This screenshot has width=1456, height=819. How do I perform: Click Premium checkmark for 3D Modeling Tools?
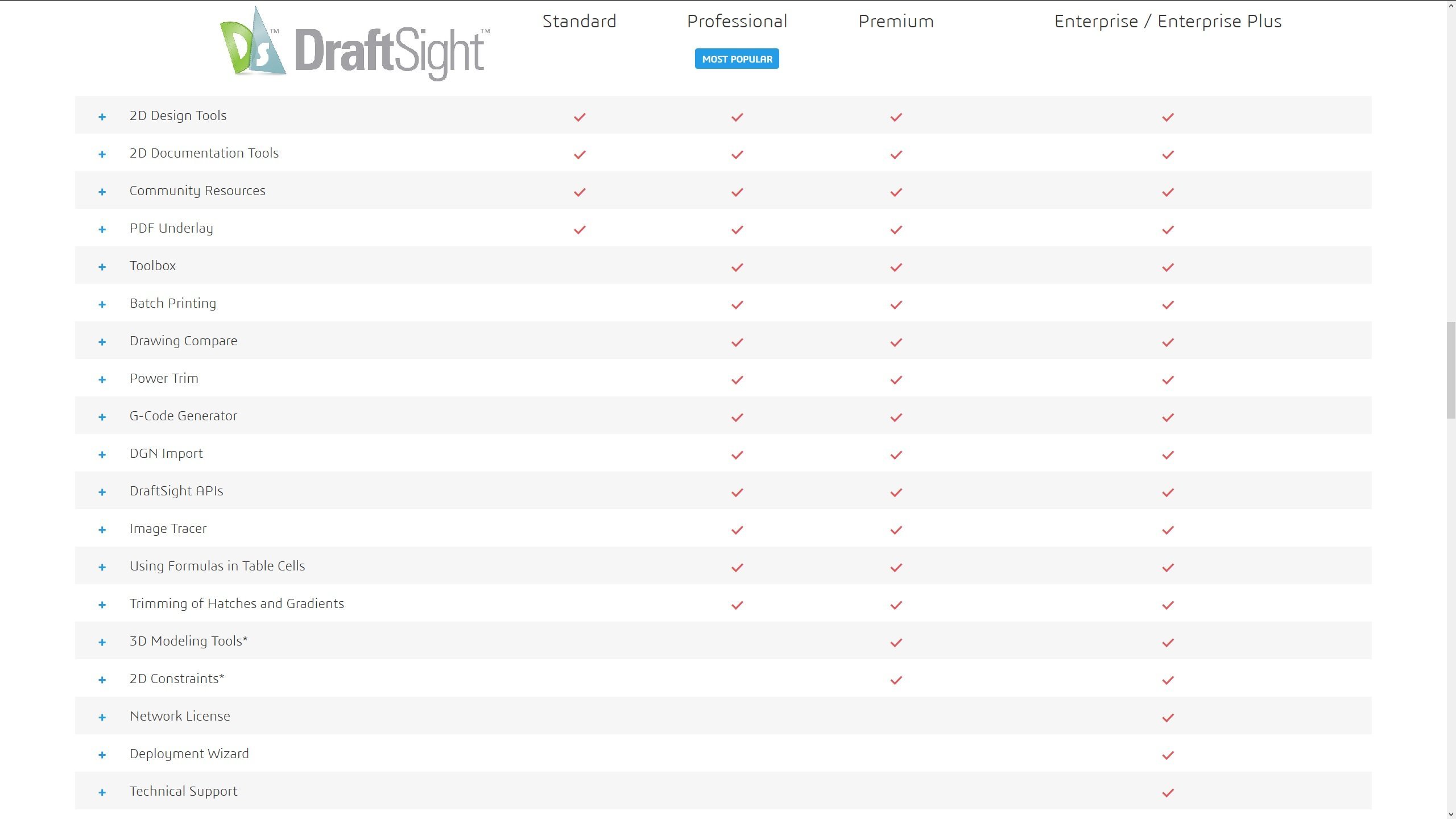click(896, 643)
